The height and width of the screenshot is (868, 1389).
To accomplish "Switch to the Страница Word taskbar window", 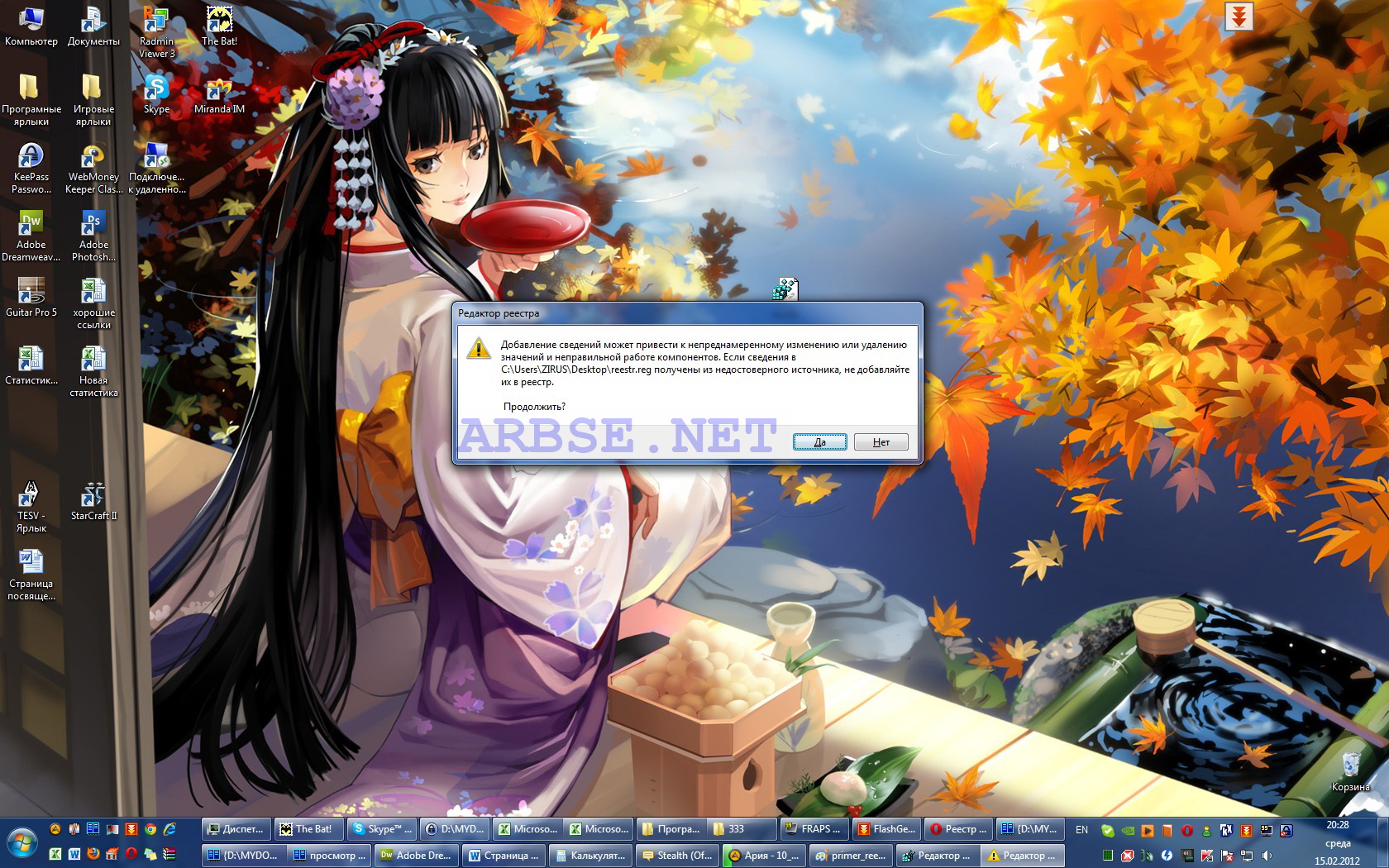I will (x=503, y=856).
